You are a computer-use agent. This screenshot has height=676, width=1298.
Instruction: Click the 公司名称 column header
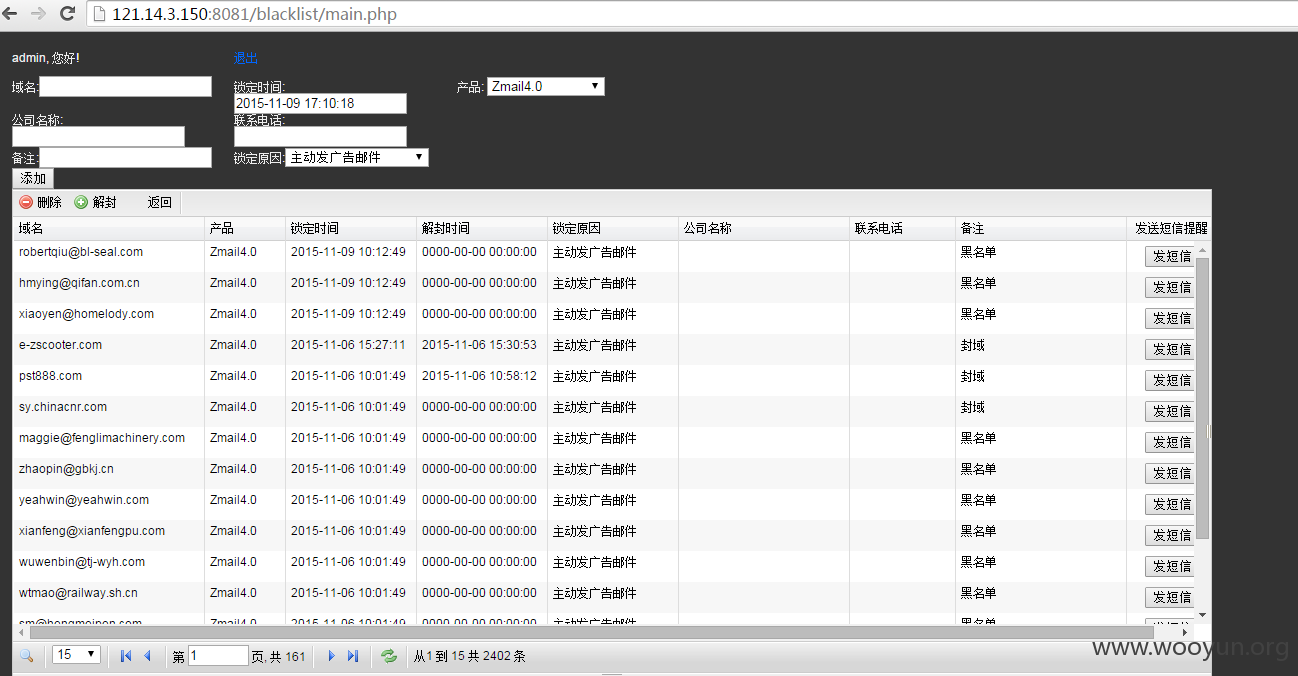pos(764,229)
